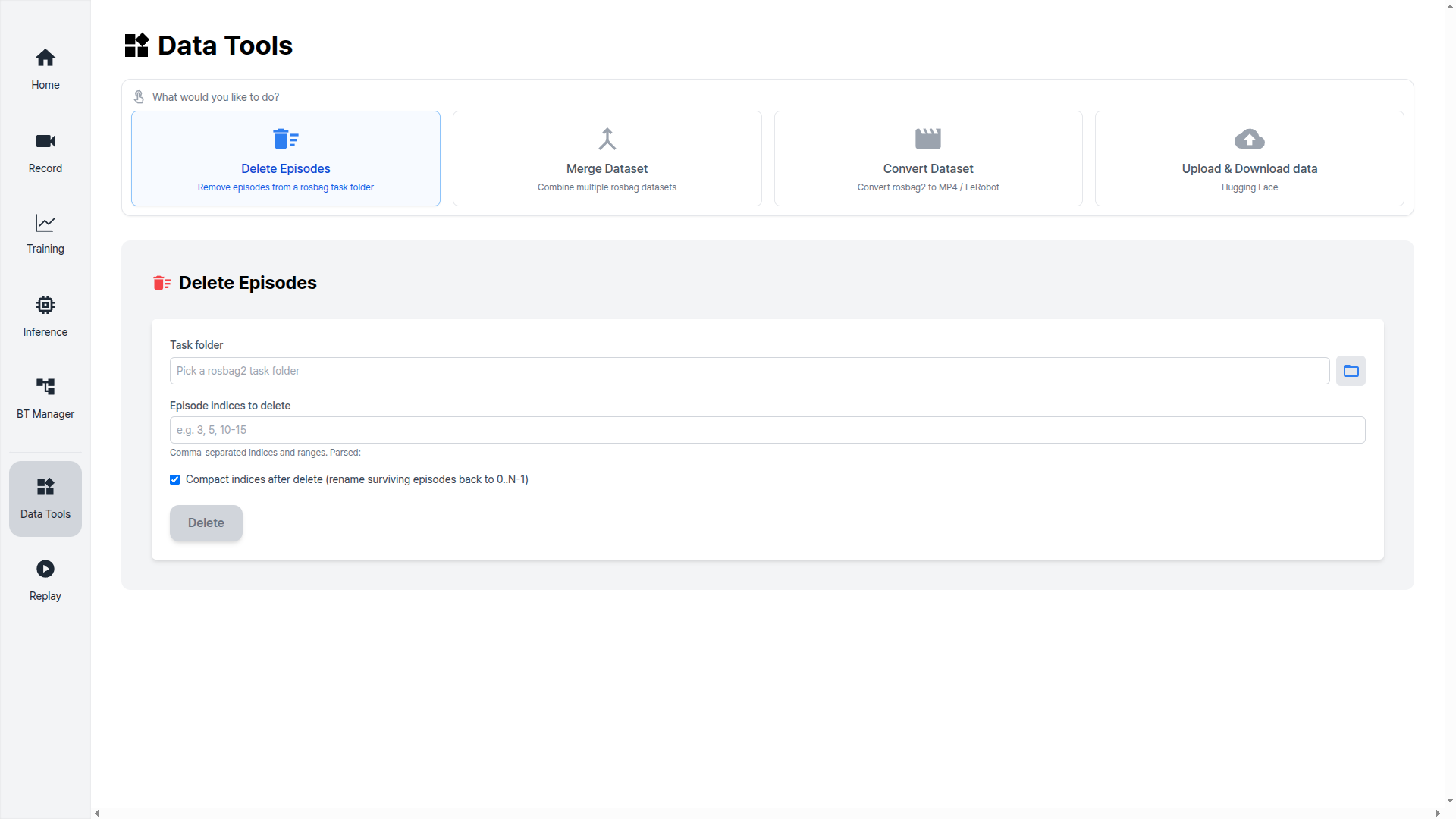The image size is (1456, 819).
Task: Click the gray Delete button
Action: [x=206, y=523]
